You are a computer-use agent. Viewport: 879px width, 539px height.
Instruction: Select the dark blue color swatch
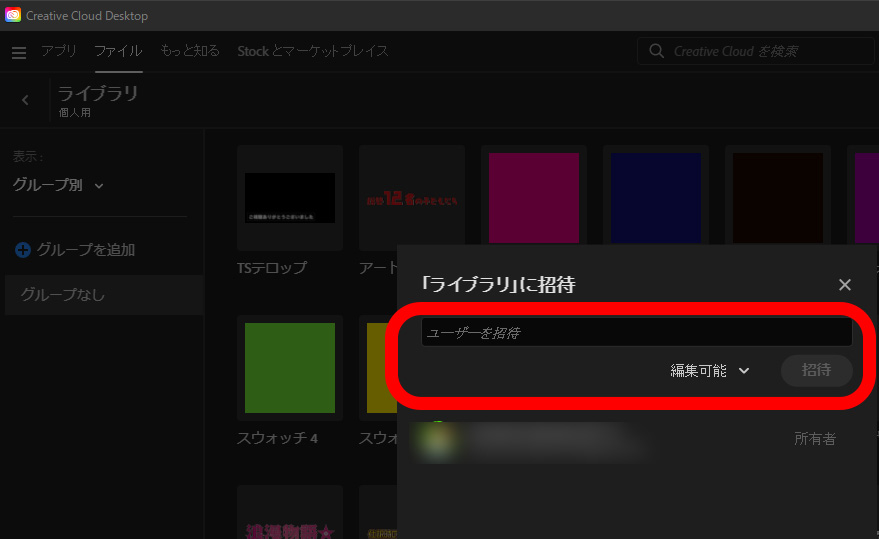coord(656,198)
